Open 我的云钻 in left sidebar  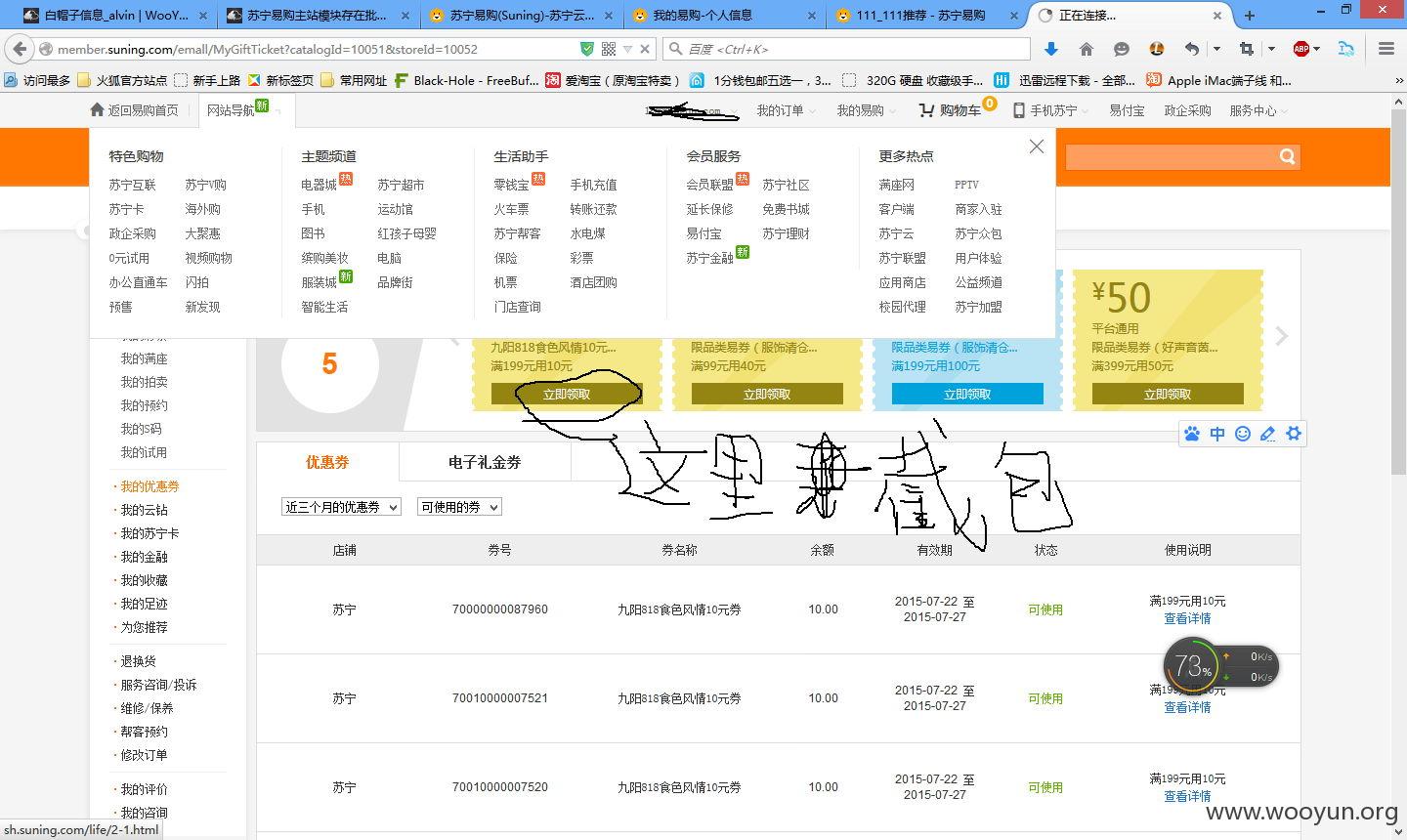click(x=144, y=510)
